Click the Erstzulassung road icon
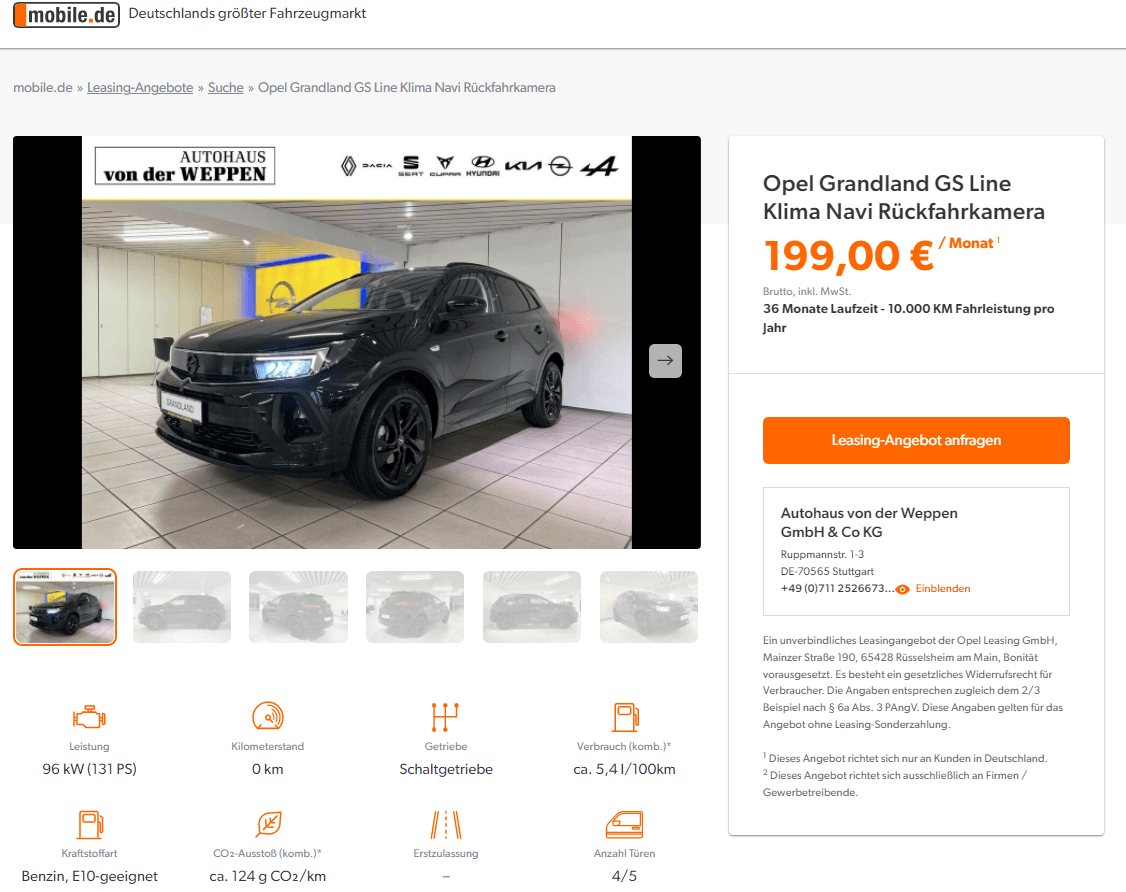The height and width of the screenshot is (892, 1126). click(x=446, y=824)
